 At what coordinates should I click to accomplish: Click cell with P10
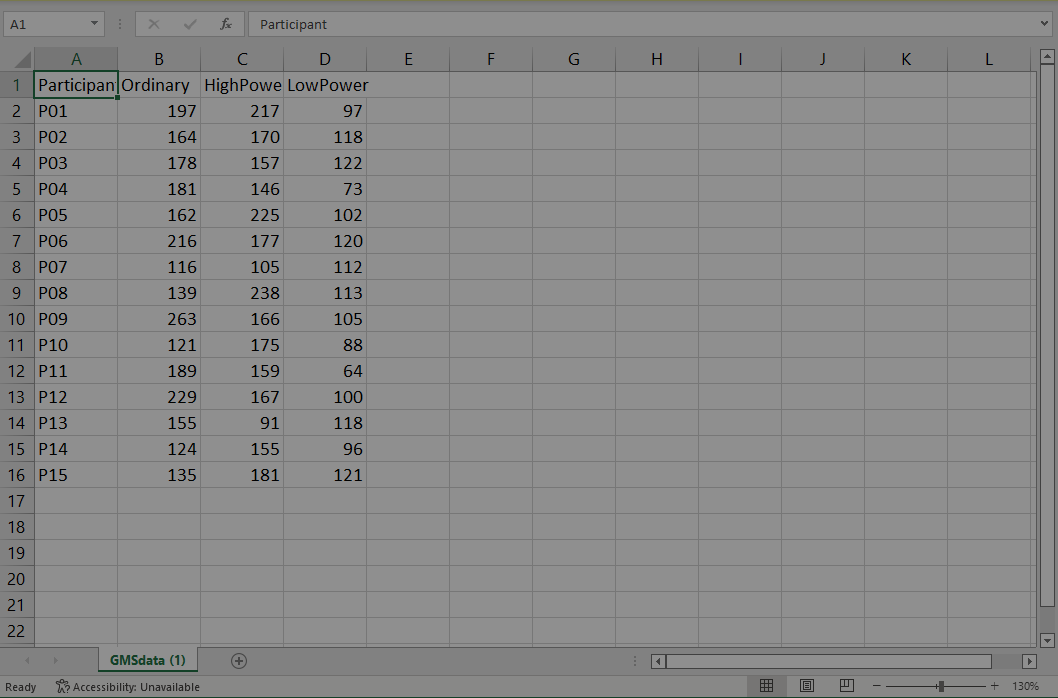point(76,345)
